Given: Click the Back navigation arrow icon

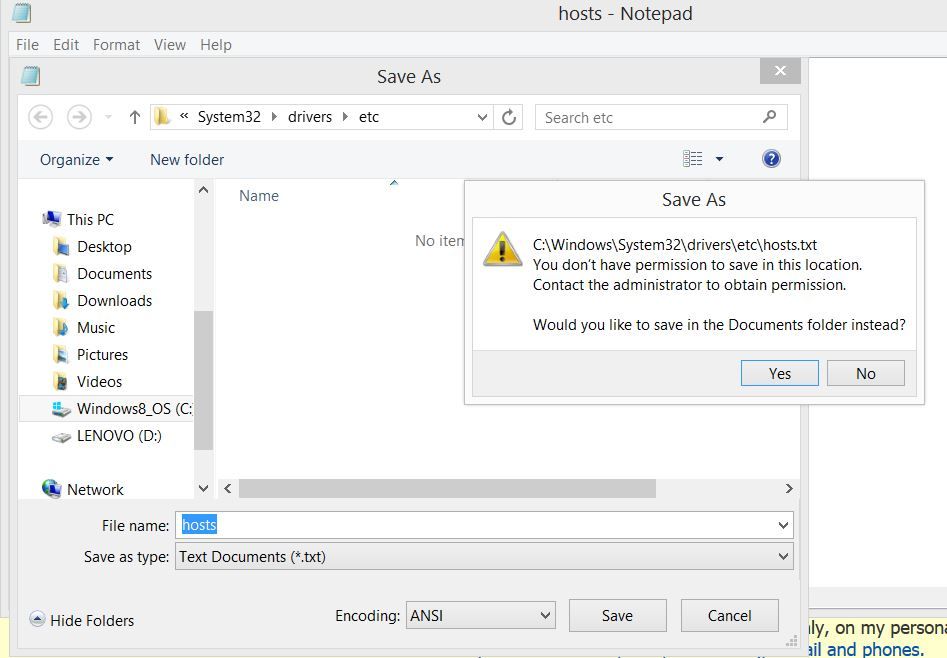Looking at the screenshot, I should click(40, 117).
